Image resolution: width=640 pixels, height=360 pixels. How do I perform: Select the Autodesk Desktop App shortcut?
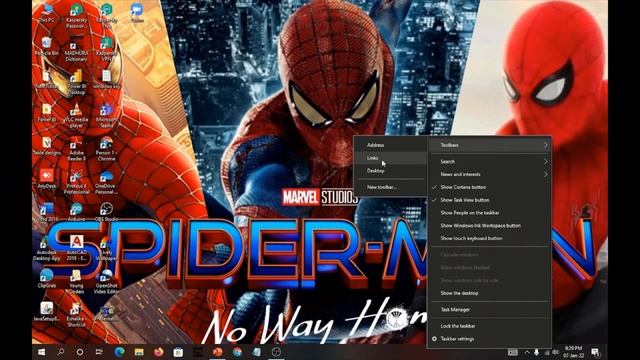[47, 249]
